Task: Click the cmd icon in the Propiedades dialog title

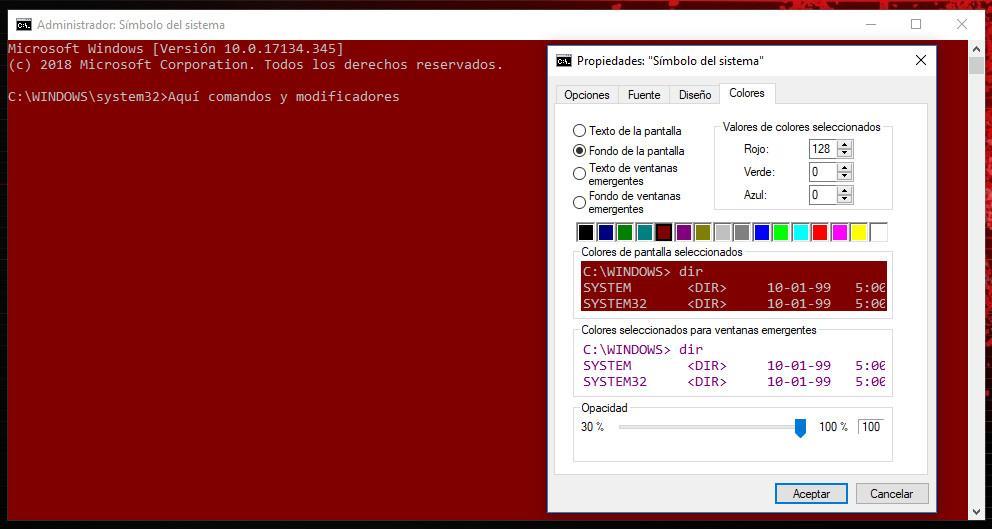Action: click(563, 61)
